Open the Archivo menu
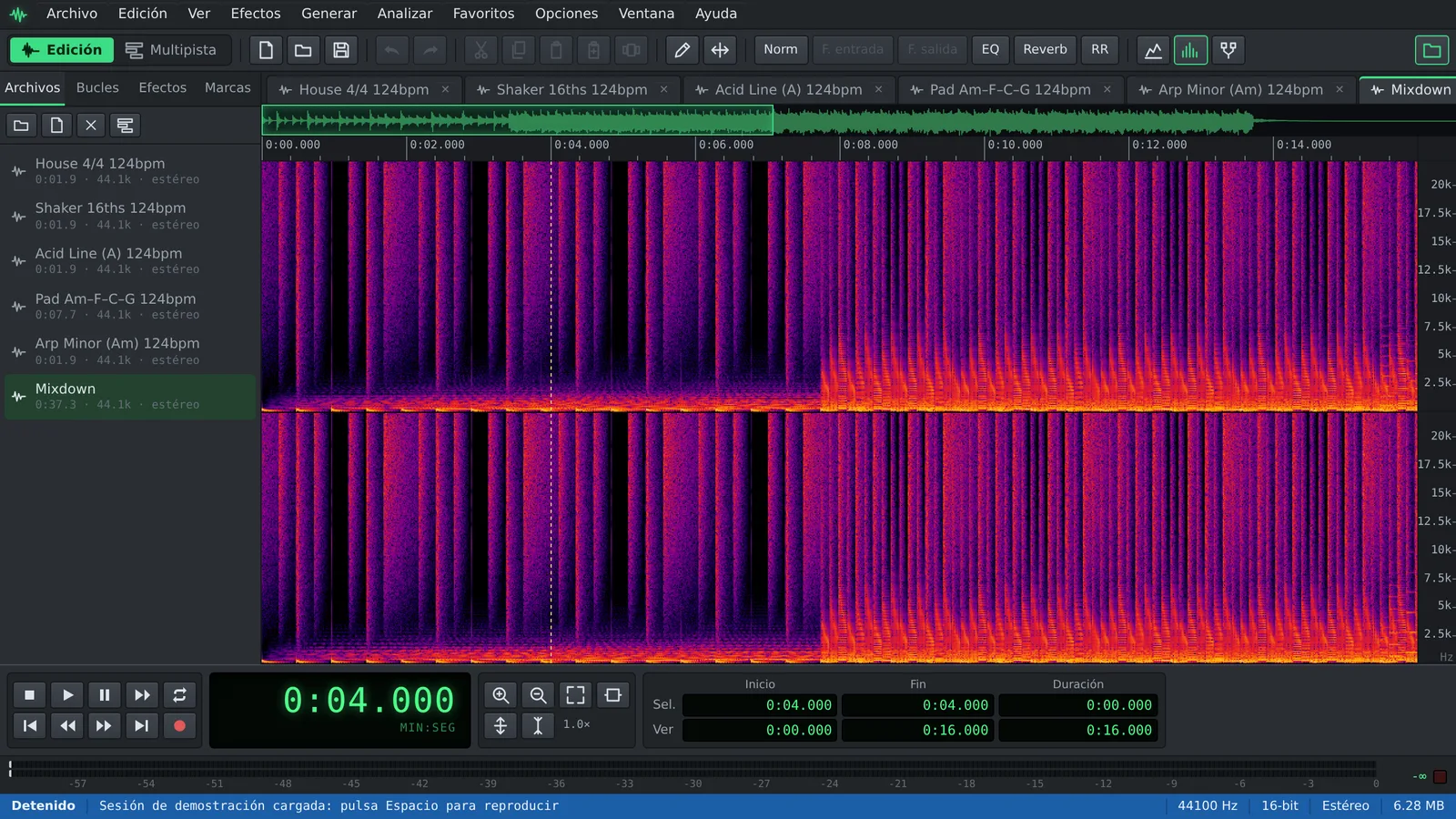 [x=72, y=14]
